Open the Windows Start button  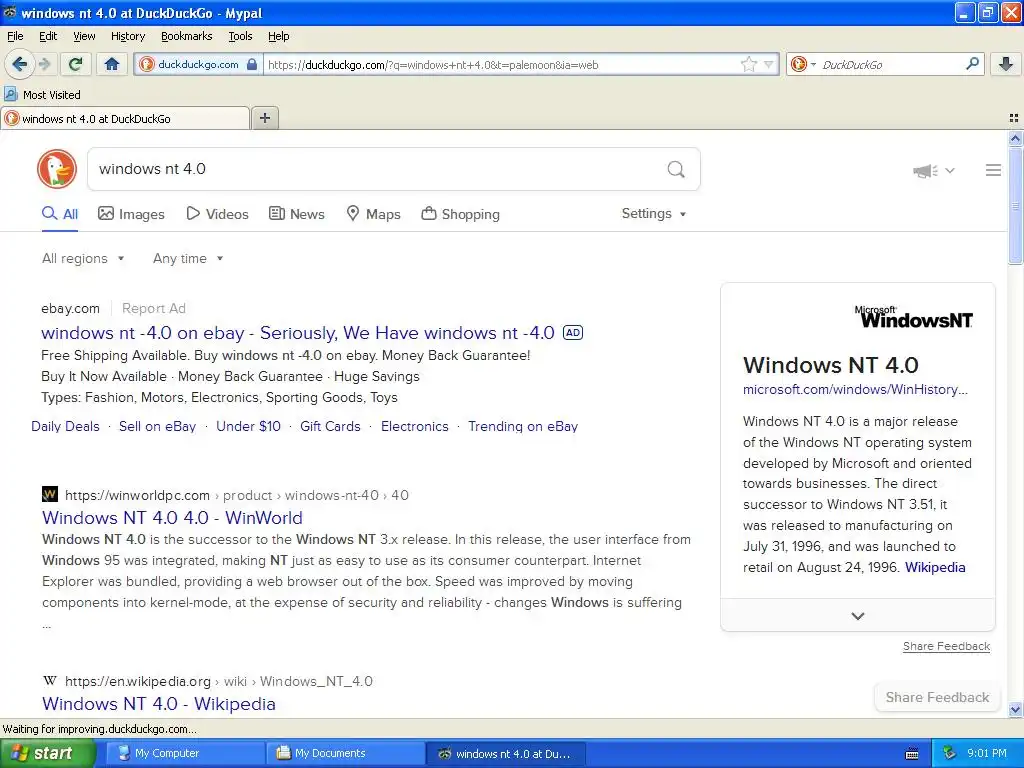(x=48, y=753)
